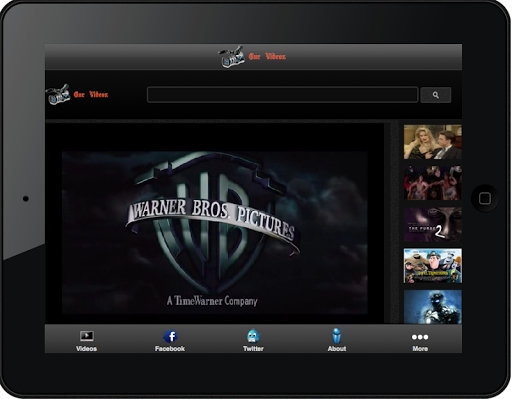Image resolution: width=512 pixels, height=399 pixels.
Task: Open the About info icon
Action: (337, 336)
